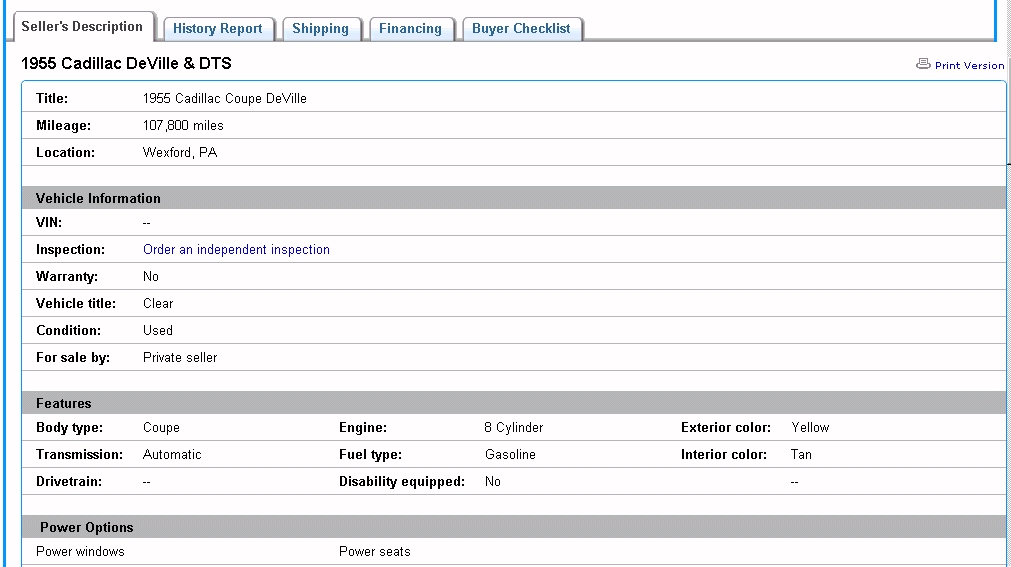Click the Drivetrain label

(69, 482)
